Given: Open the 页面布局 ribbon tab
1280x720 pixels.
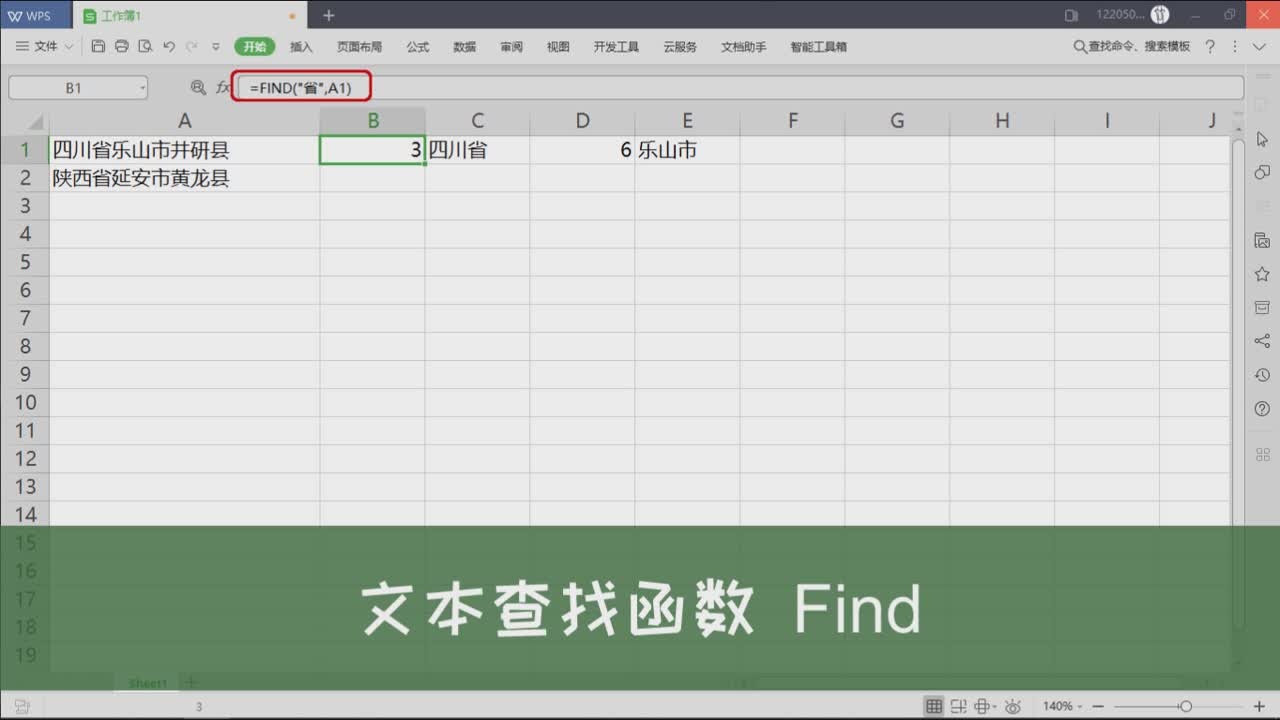Looking at the screenshot, I should (359, 47).
